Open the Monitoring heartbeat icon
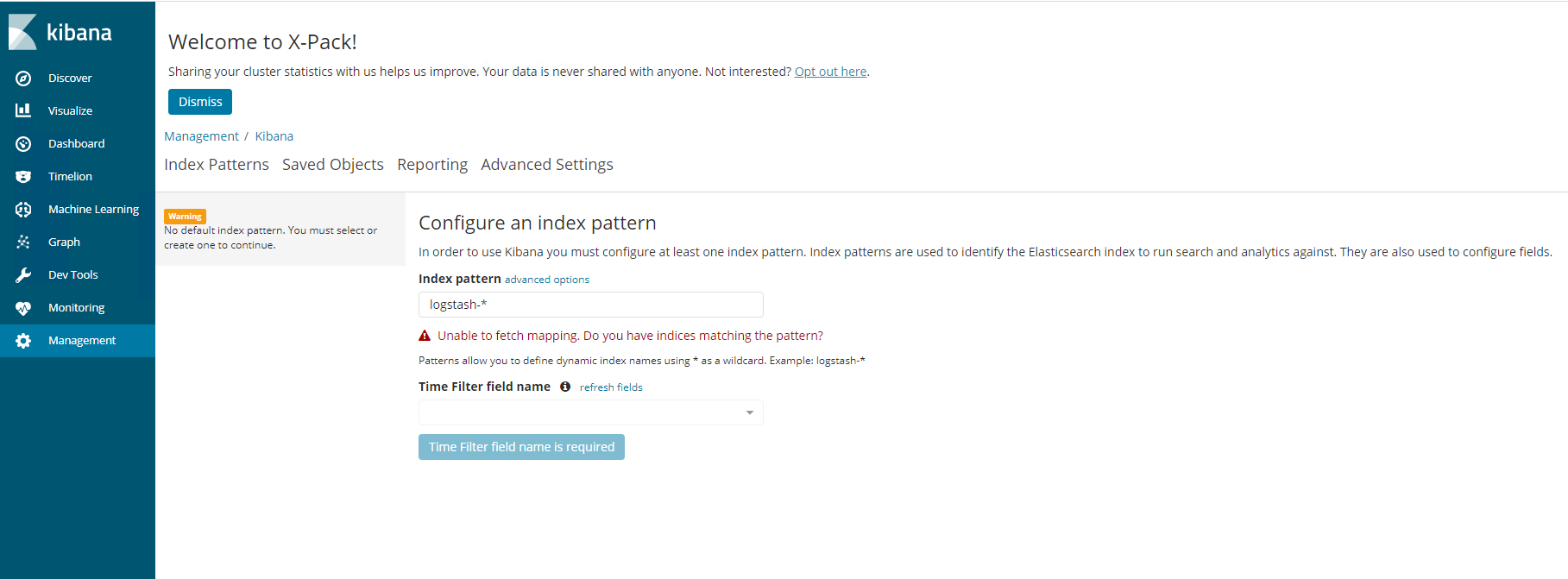Screen dimensions: 1568x579 point(23,308)
